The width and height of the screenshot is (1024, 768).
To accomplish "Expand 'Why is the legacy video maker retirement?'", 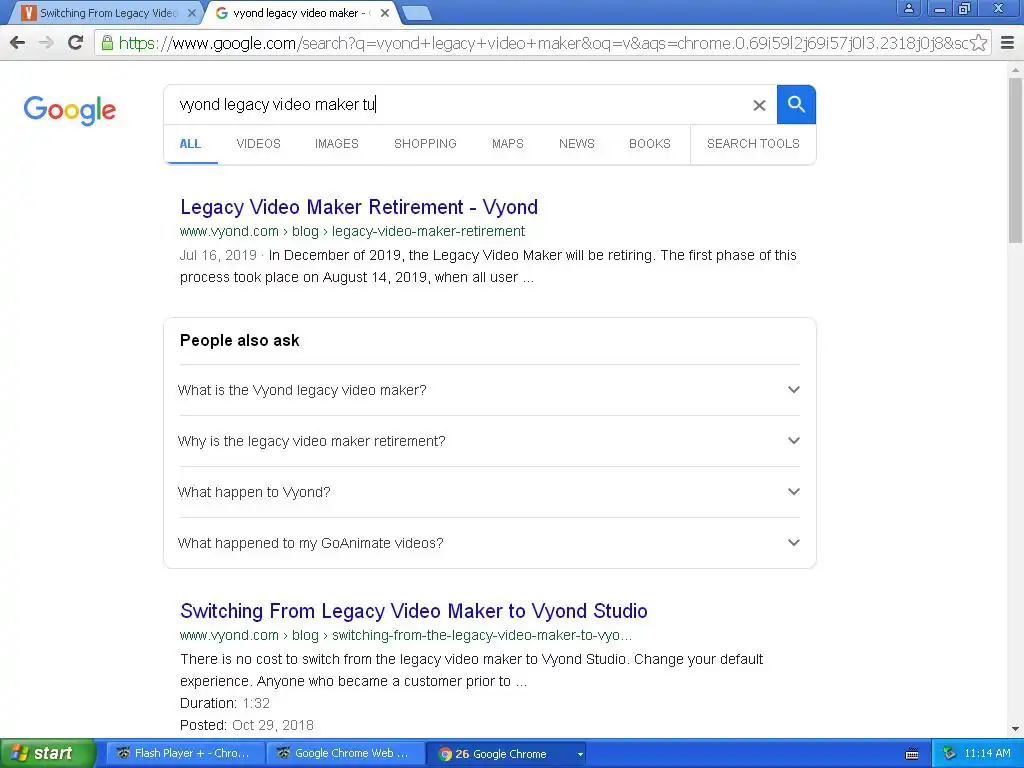I will click(489, 441).
